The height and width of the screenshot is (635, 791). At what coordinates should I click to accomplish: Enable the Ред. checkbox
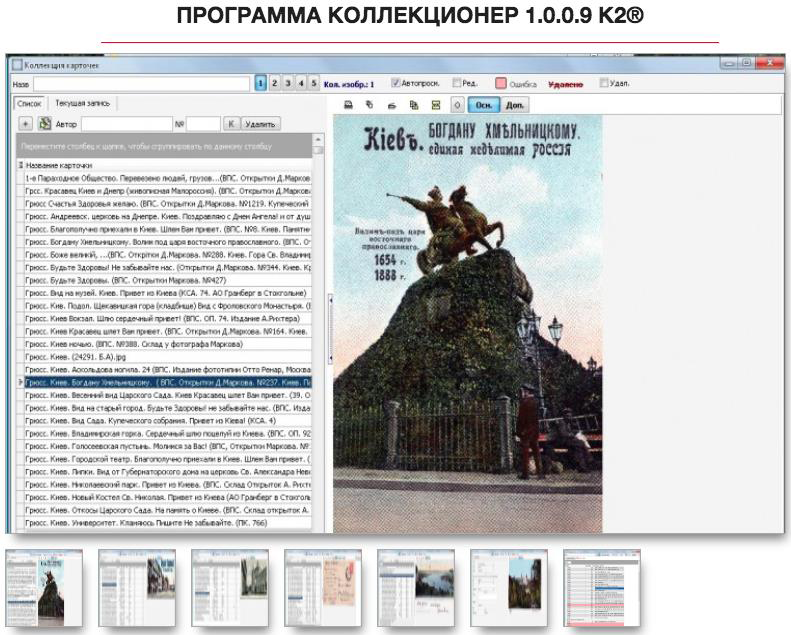pos(457,83)
